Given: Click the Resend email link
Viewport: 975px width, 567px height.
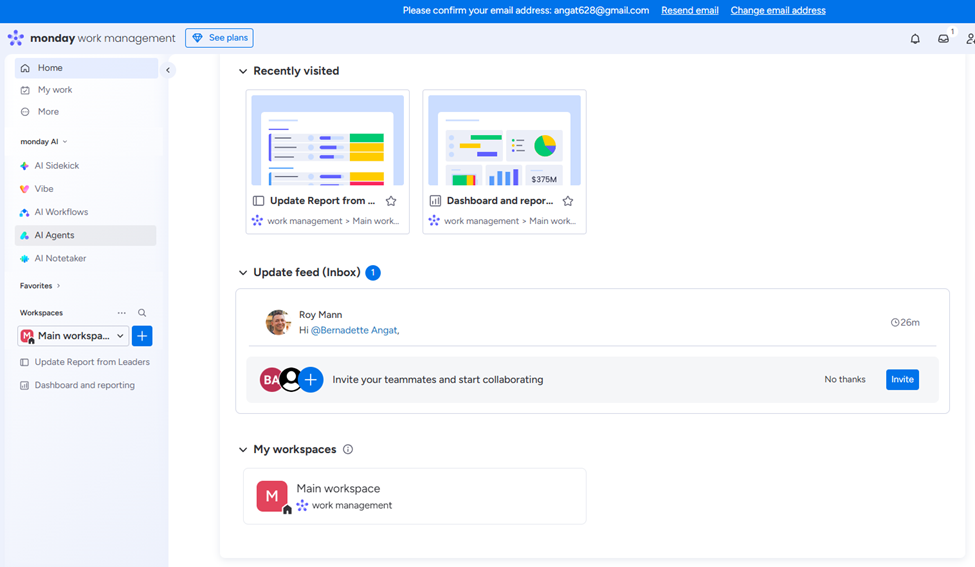Looking at the screenshot, I should pos(690,11).
